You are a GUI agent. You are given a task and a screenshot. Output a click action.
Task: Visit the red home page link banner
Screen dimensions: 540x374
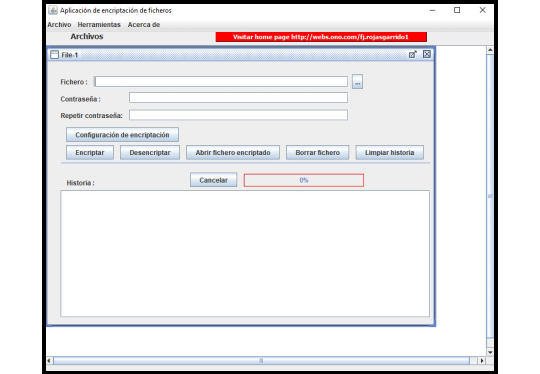coord(321,37)
